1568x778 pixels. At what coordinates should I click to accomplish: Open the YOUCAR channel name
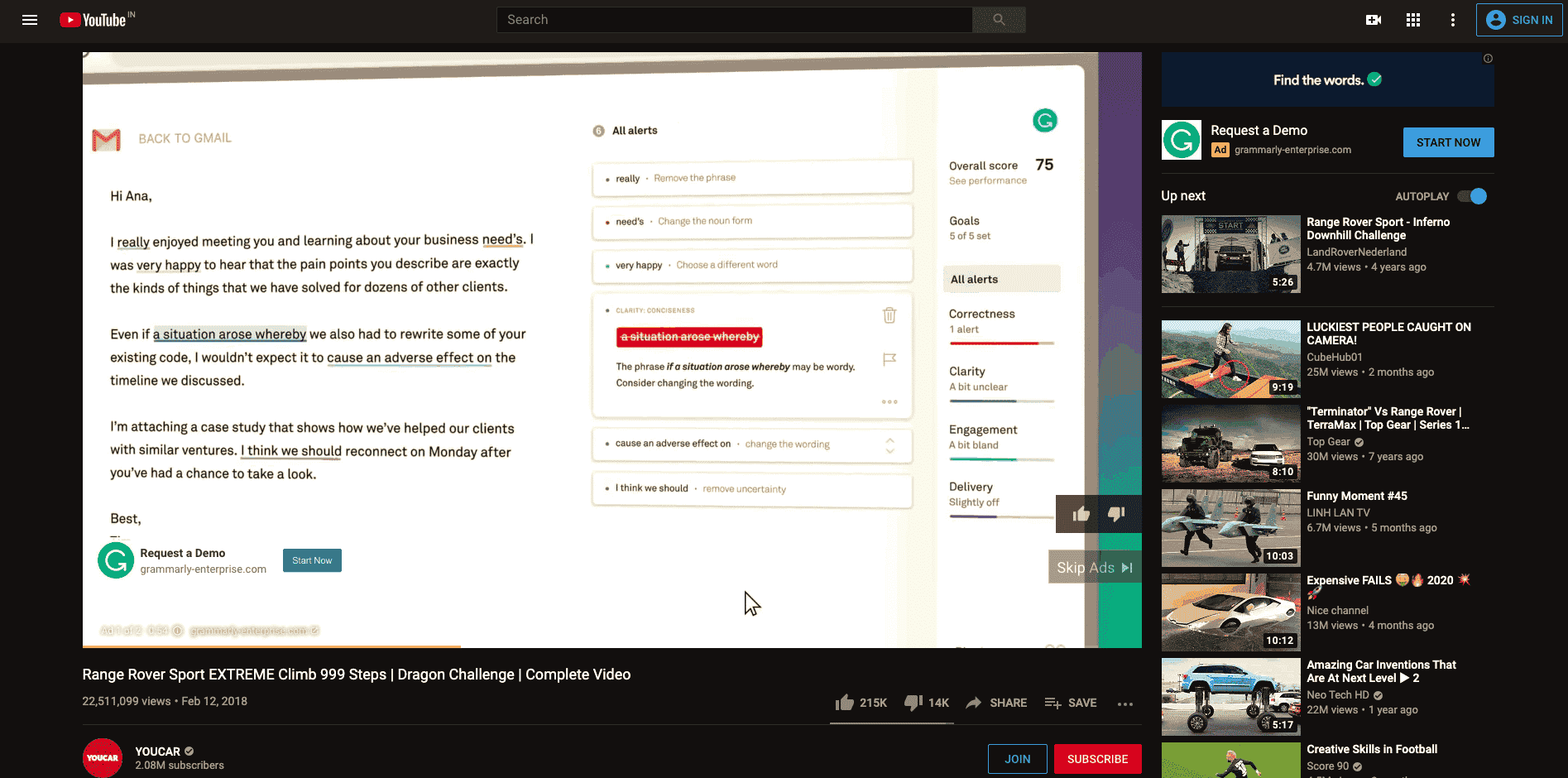pos(157,752)
